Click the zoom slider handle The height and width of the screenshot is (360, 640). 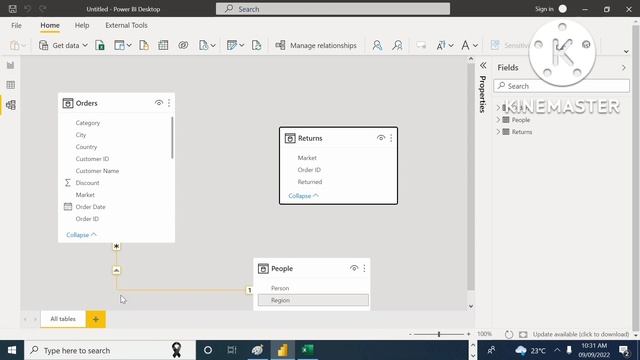pyautogui.click(x=439, y=334)
